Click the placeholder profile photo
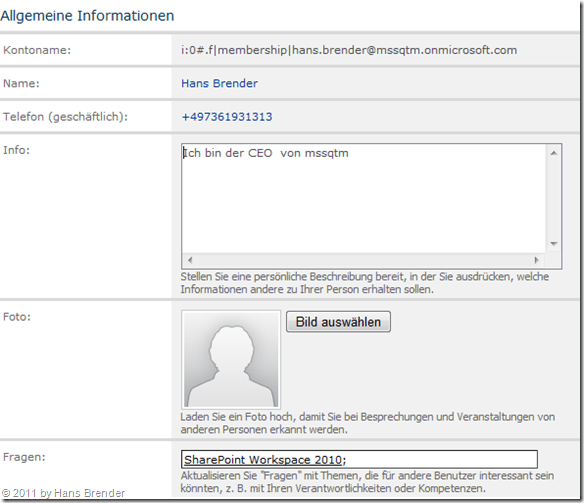 point(231,360)
